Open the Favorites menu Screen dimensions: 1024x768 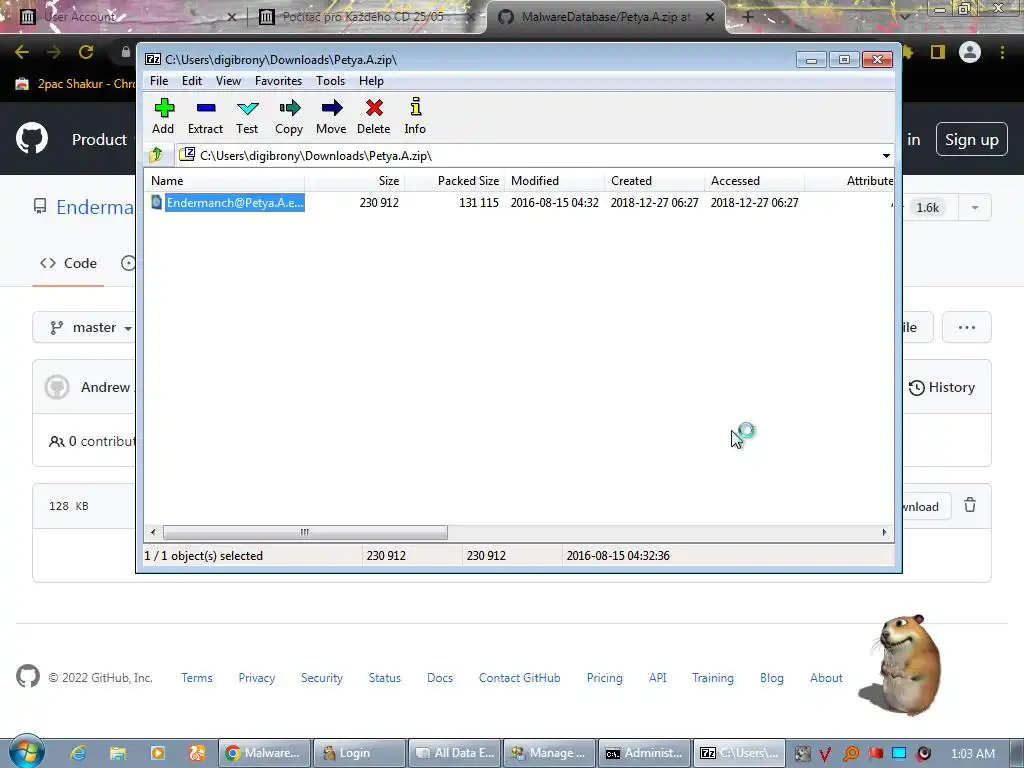click(x=278, y=81)
